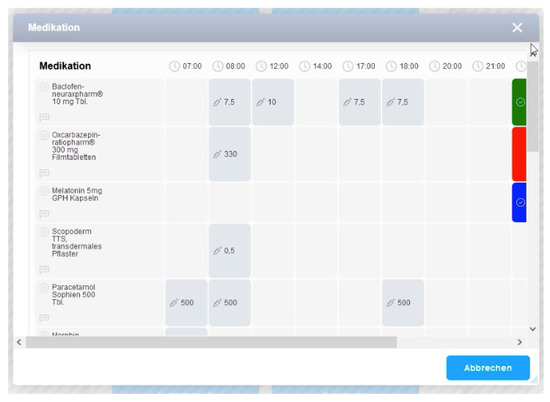Click the clock icon for 08:00 column
550x402 pixels.
pyautogui.click(x=218, y=66)
